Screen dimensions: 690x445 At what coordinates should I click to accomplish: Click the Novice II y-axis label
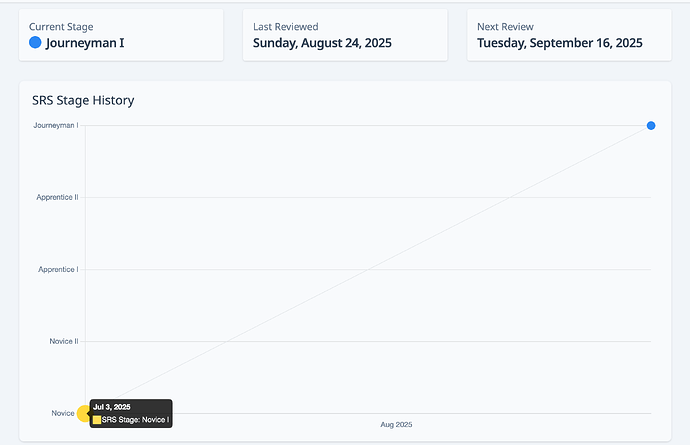tap(63, 341)
